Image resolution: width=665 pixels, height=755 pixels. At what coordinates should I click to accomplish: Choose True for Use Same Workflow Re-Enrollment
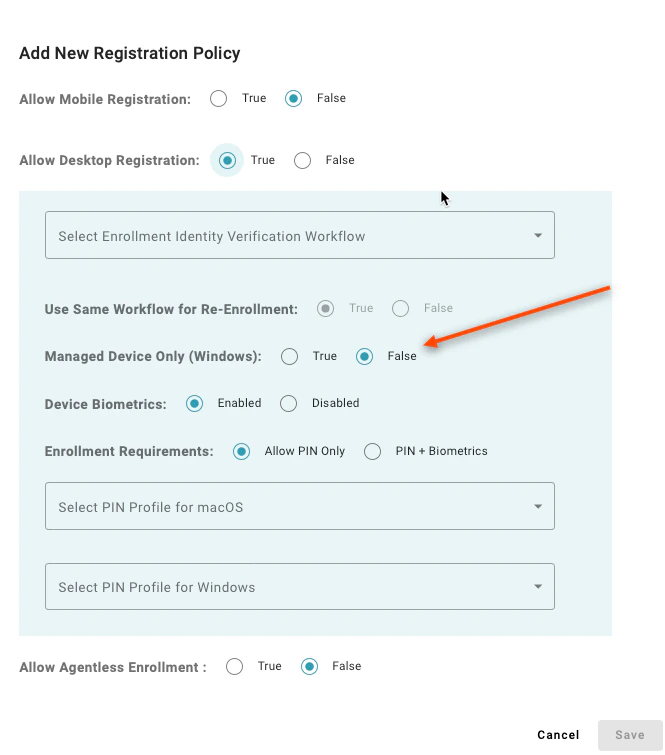(x=326, y=308)
